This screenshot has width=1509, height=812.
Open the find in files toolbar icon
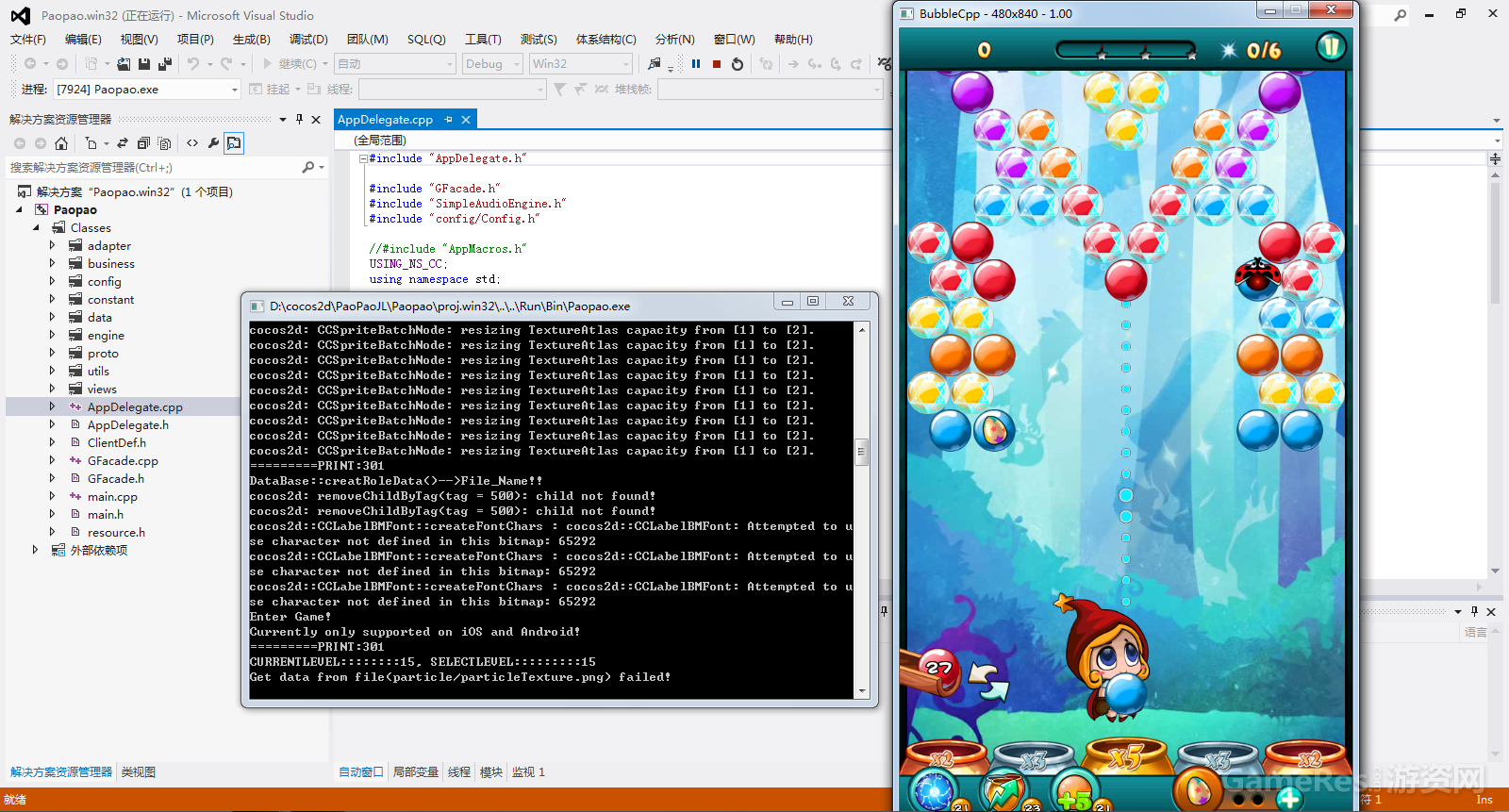point(655,64)
